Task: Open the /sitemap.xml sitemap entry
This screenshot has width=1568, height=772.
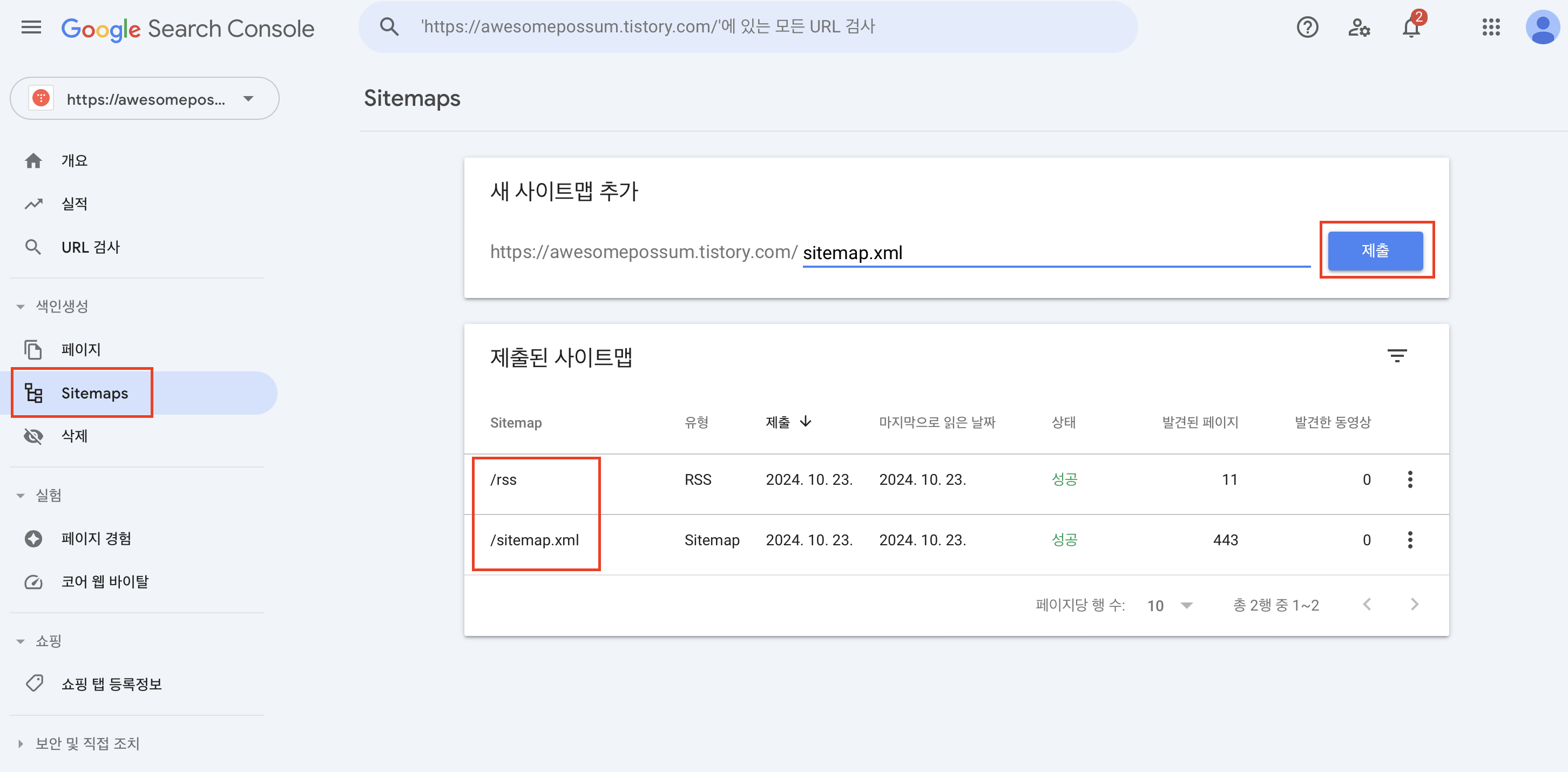Action: (535, 540)
